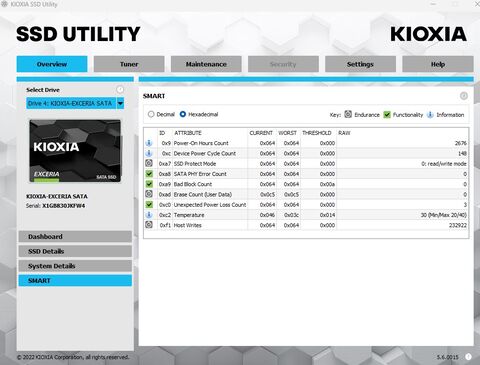The width and height of the screenshot is (480, 365).
Task: Select the SMART sidebar button
Action: 75,281
